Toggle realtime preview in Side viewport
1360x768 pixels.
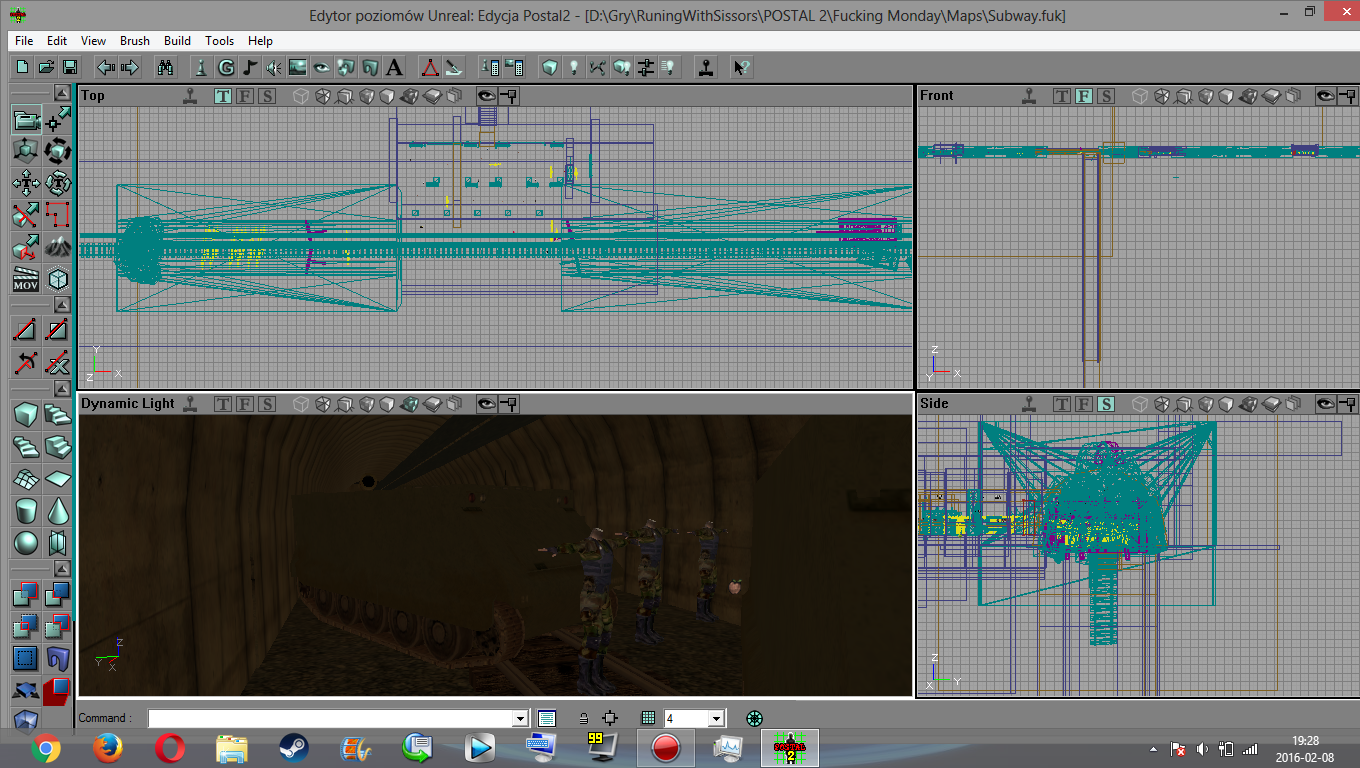tap(1029, 404)
